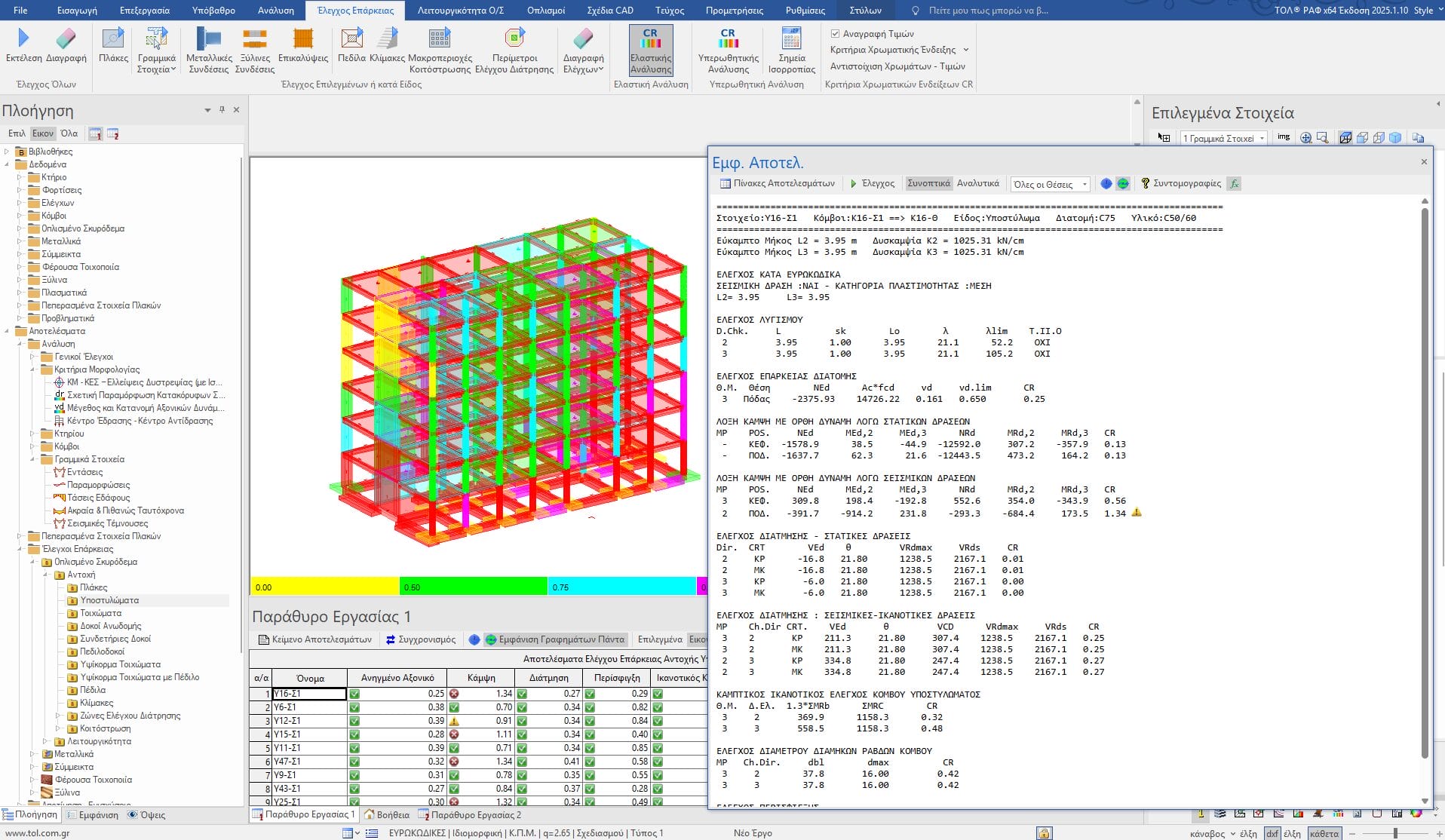Switch to Αναλυτικά results view
This screenshot has width=1445, height=840.
pyautogui.click(x=977, y=183)
